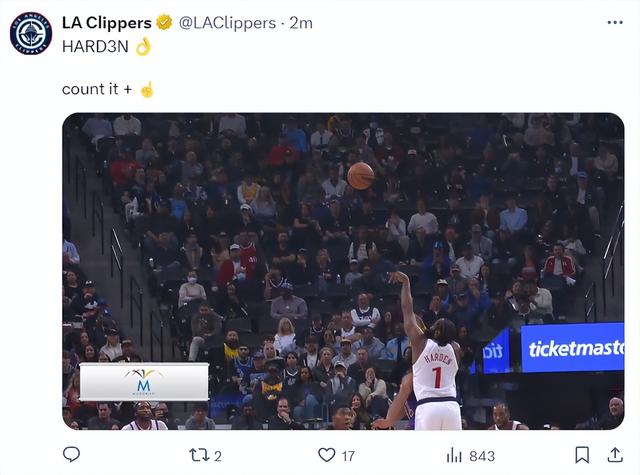The image size is (640, 475).
Task: Open the @LAClippers handle link
Action: (227, 23)
